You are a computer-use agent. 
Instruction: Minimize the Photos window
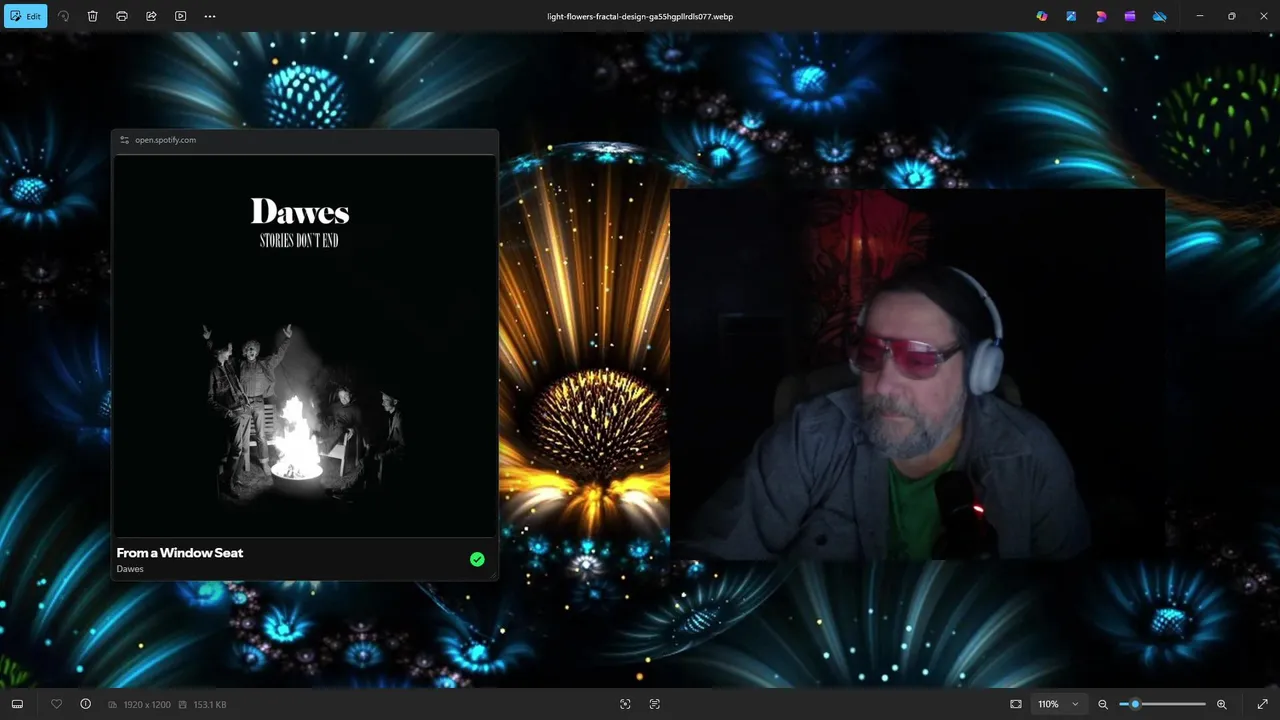(1200, 16)
